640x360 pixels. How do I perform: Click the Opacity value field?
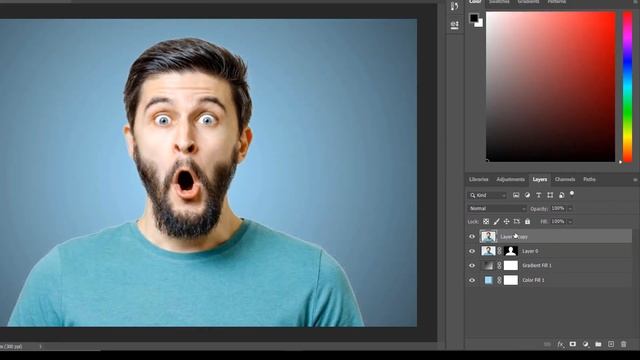pos(558,209)
